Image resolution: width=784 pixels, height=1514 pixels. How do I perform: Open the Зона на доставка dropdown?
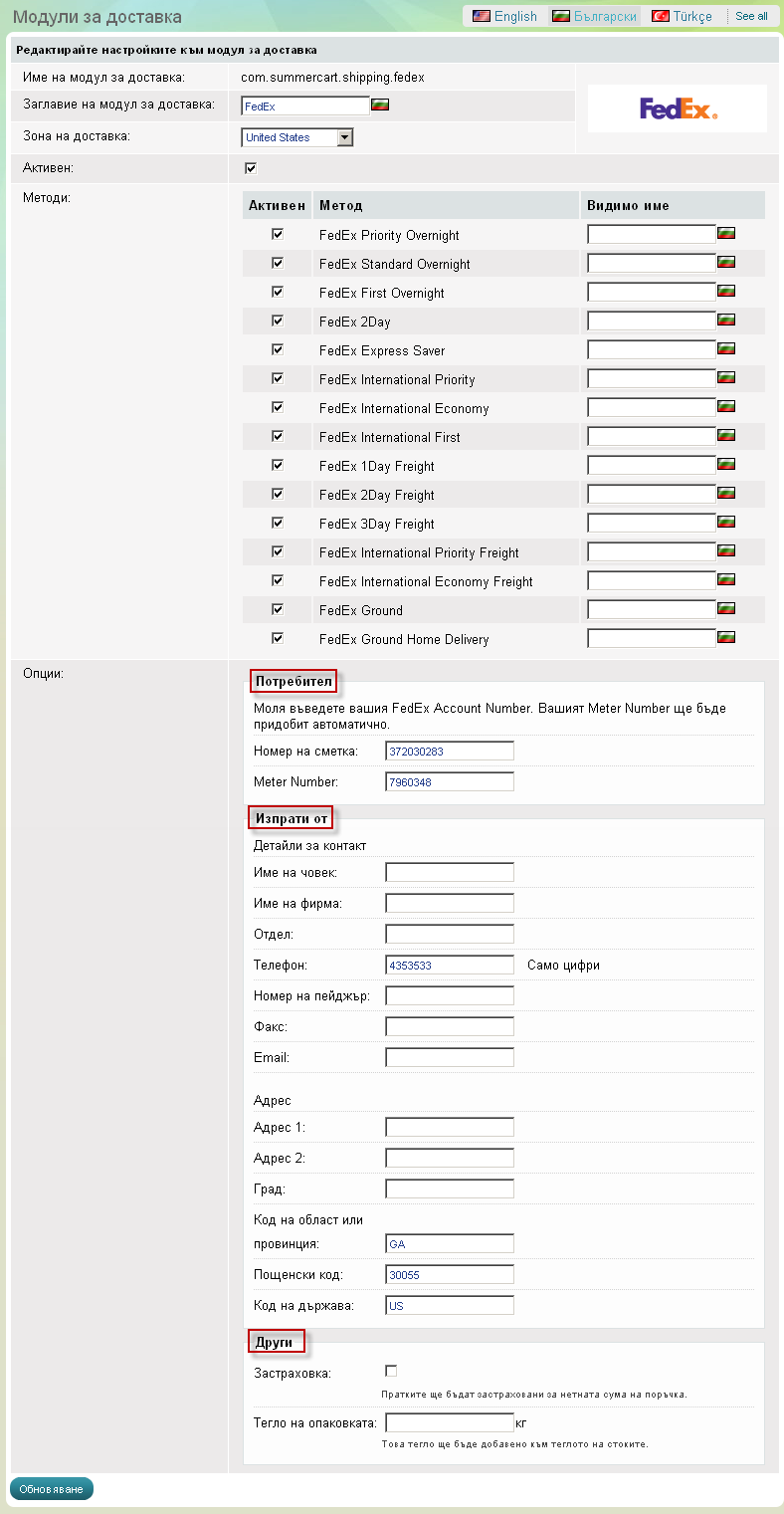pyautogui.click(x=297, y=137)
